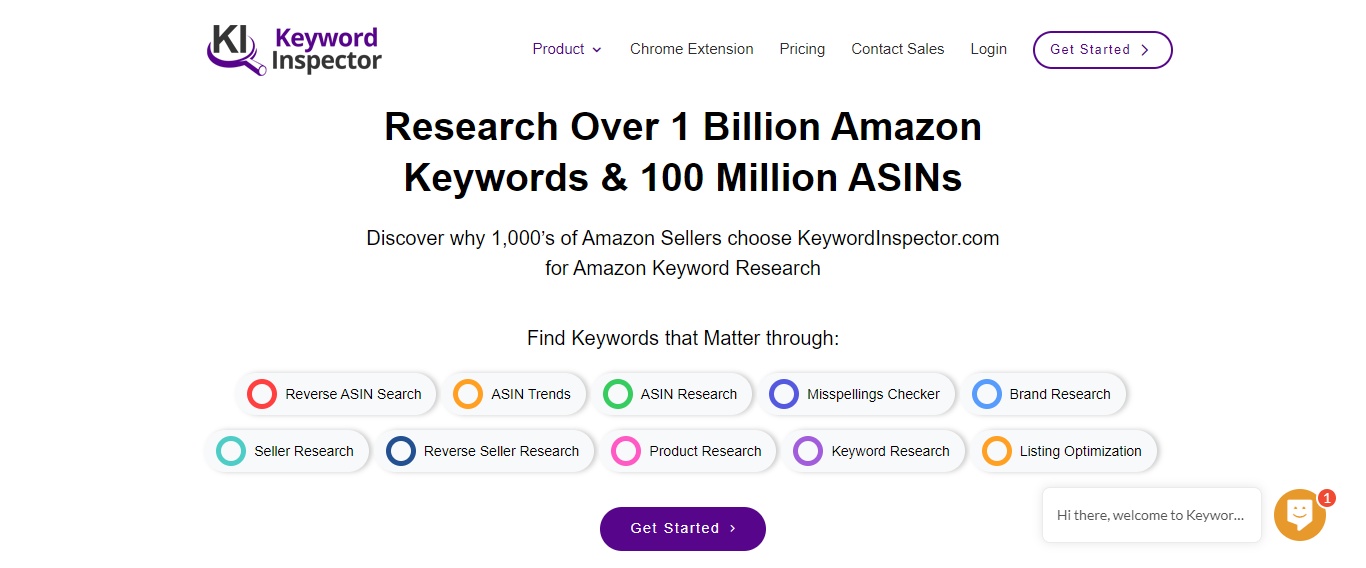Open the Chrome Extension page
The width and height of the screenshot is (1366, 568).
point(692,49)
